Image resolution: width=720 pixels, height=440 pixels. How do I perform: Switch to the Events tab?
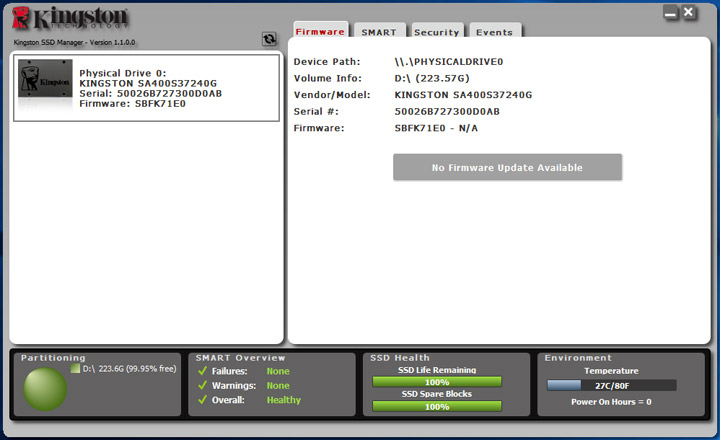(495, 31)
